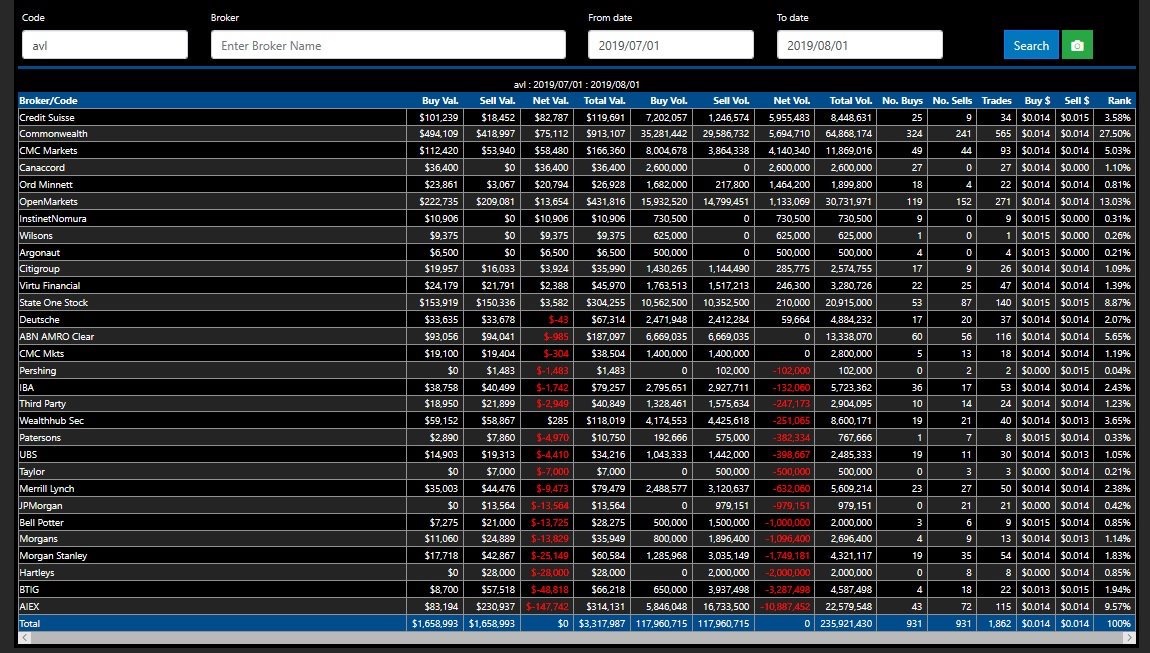The image size is (1150, 653).
Task: Click the Patersons broker name
Action: coord(40,438)
